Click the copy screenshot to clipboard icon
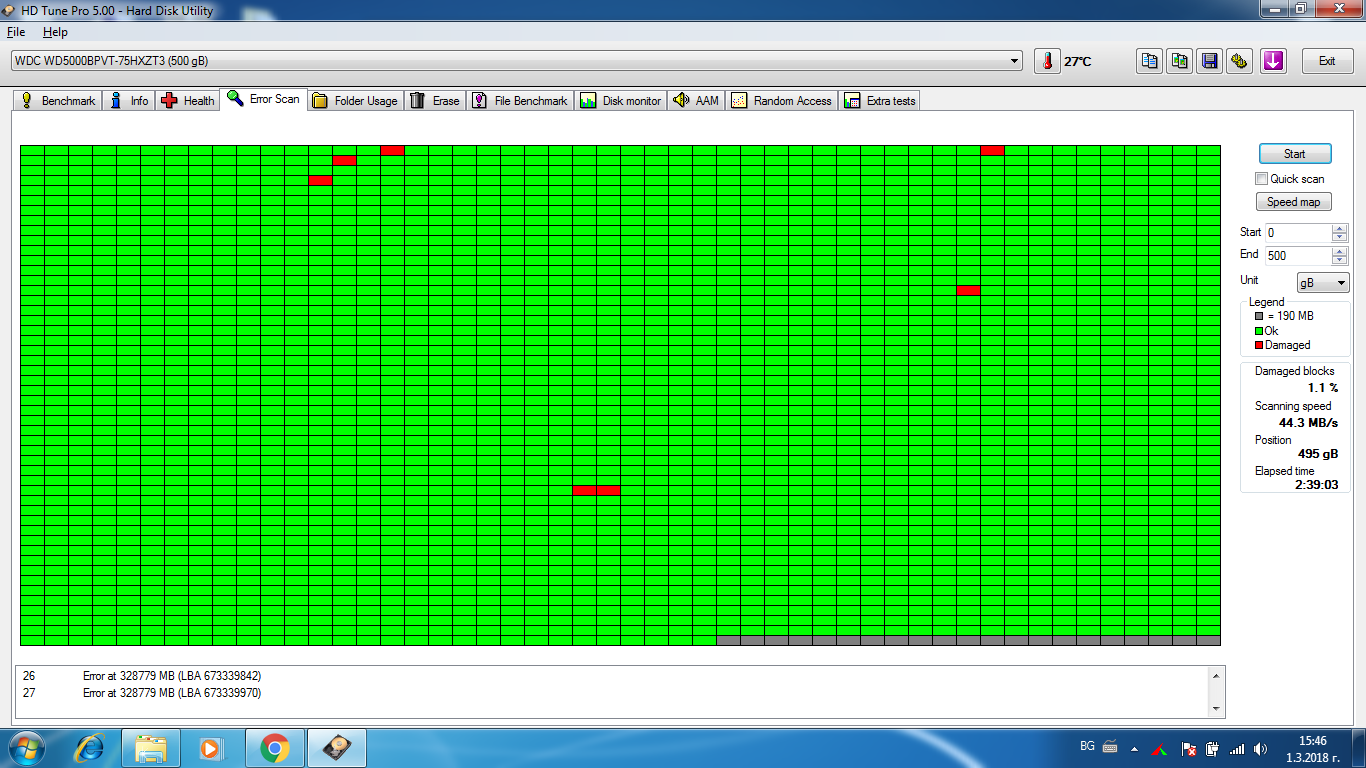Image resolution: width=1366 pixels, height=768 pixels. [1180, 61]
